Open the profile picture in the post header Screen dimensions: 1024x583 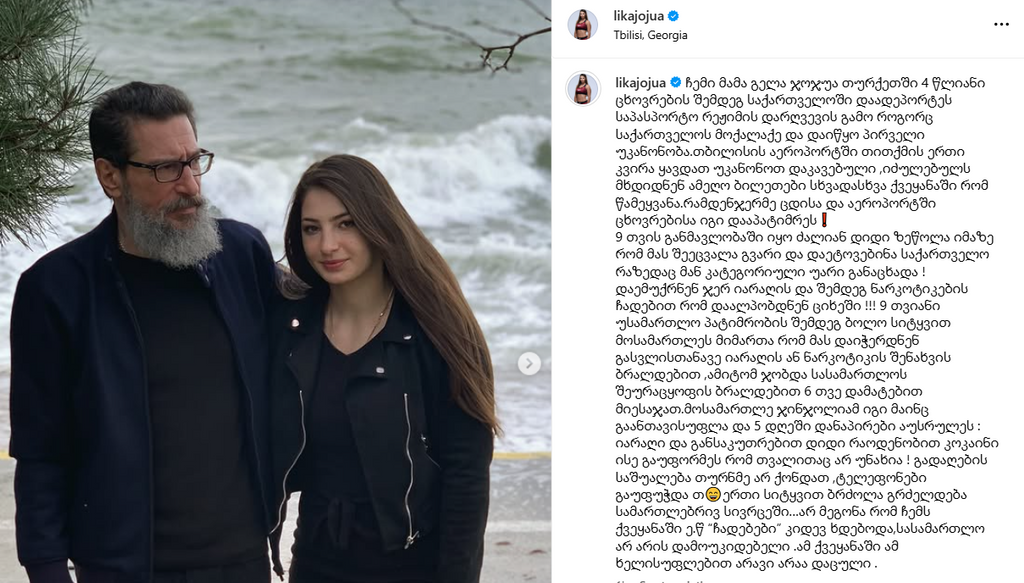[582, 25]
